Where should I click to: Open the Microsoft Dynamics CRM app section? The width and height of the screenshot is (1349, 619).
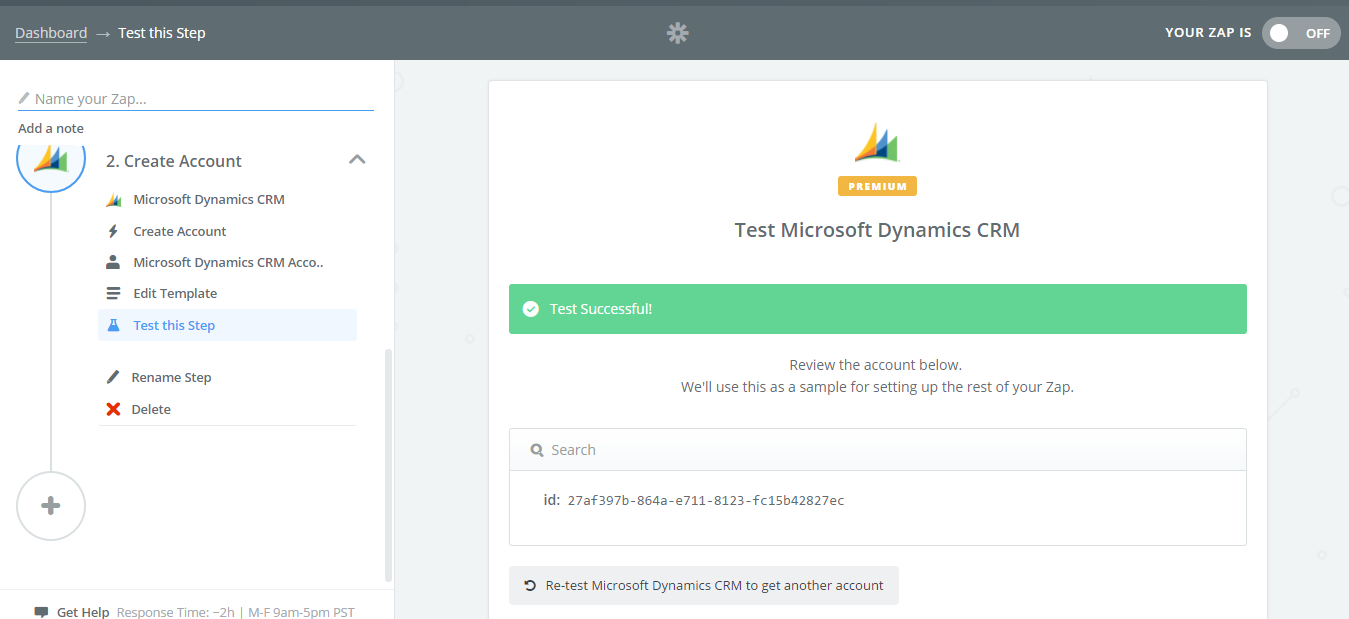(209, 200)
